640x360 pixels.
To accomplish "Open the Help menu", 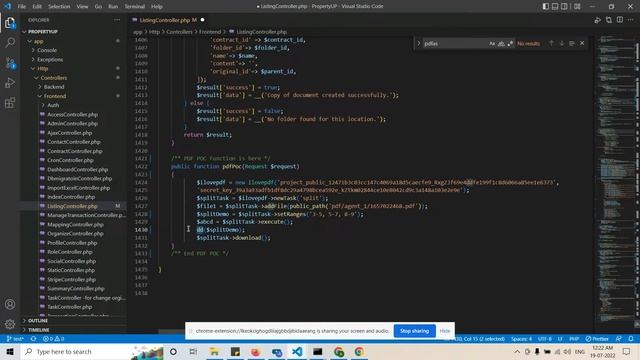I will [157, 7].
